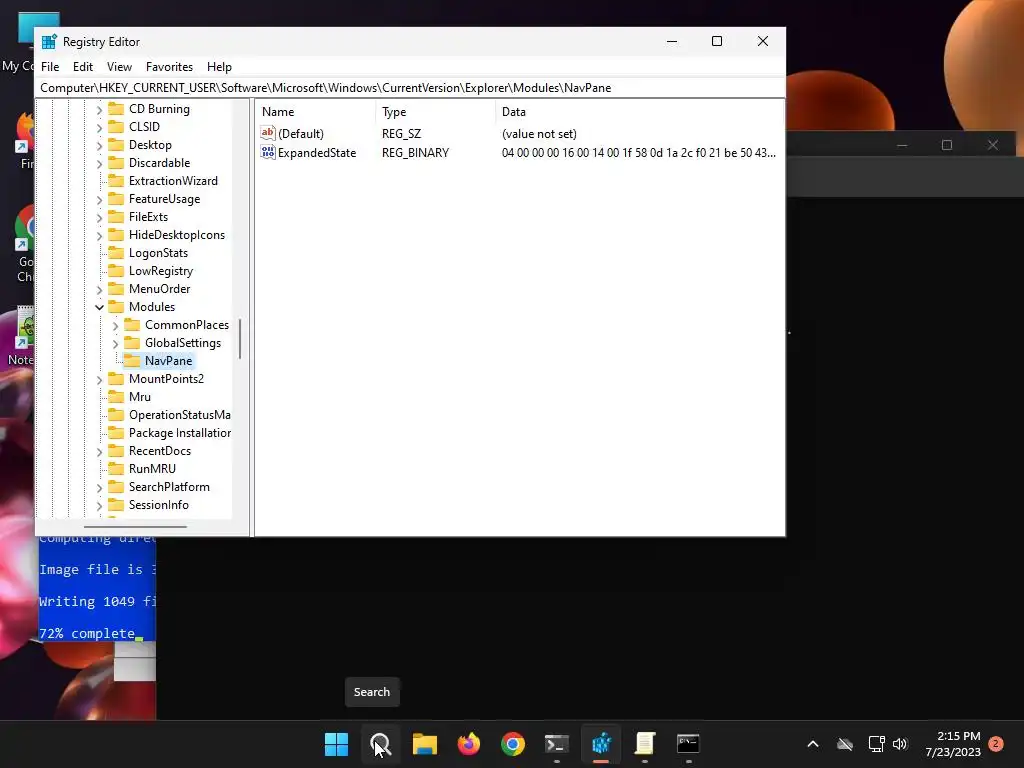Select the HideDesktopIcons key
The height and width of the screenshot is (768, 1024).
click(x=177, y=234)
